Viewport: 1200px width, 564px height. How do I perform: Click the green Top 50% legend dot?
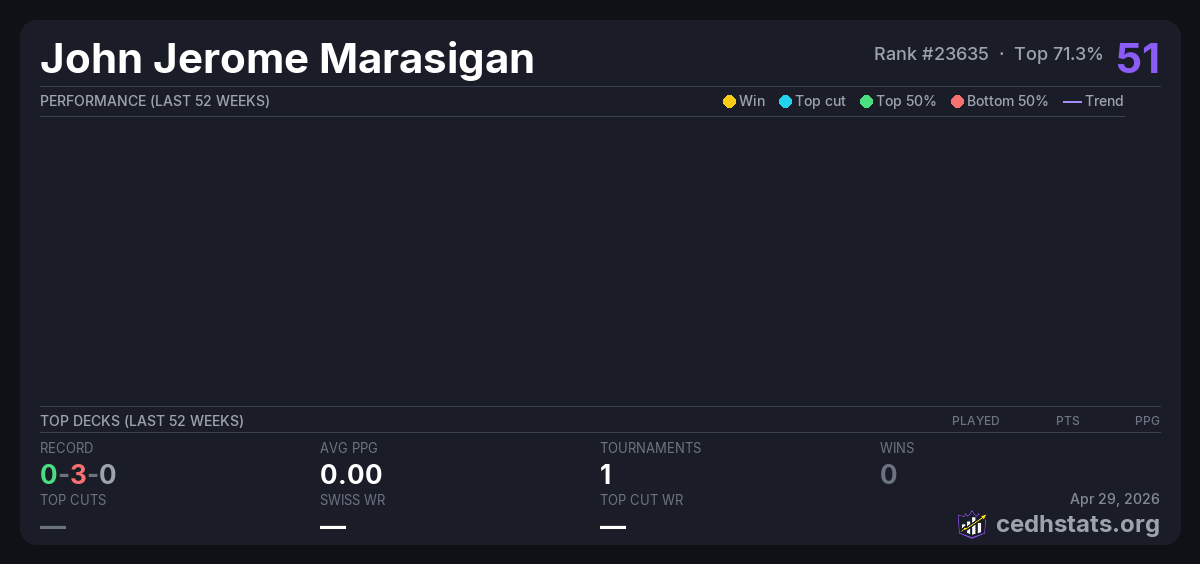pyautogui.click(x=866, y=101)
